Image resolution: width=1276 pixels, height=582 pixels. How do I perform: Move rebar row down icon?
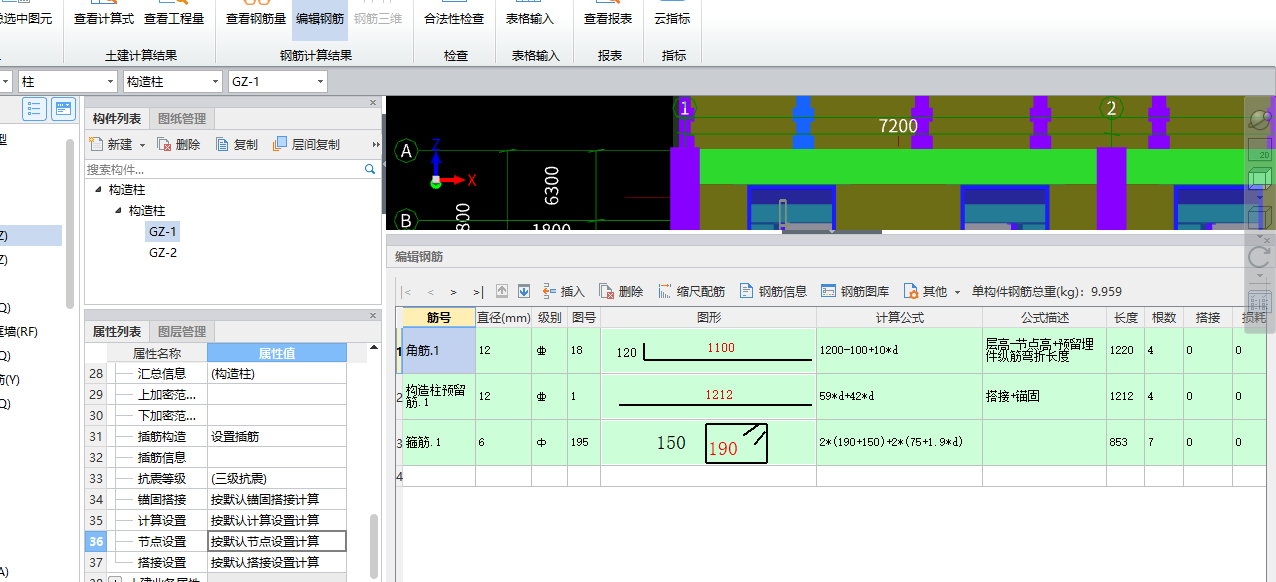click(x=524, y=292)
